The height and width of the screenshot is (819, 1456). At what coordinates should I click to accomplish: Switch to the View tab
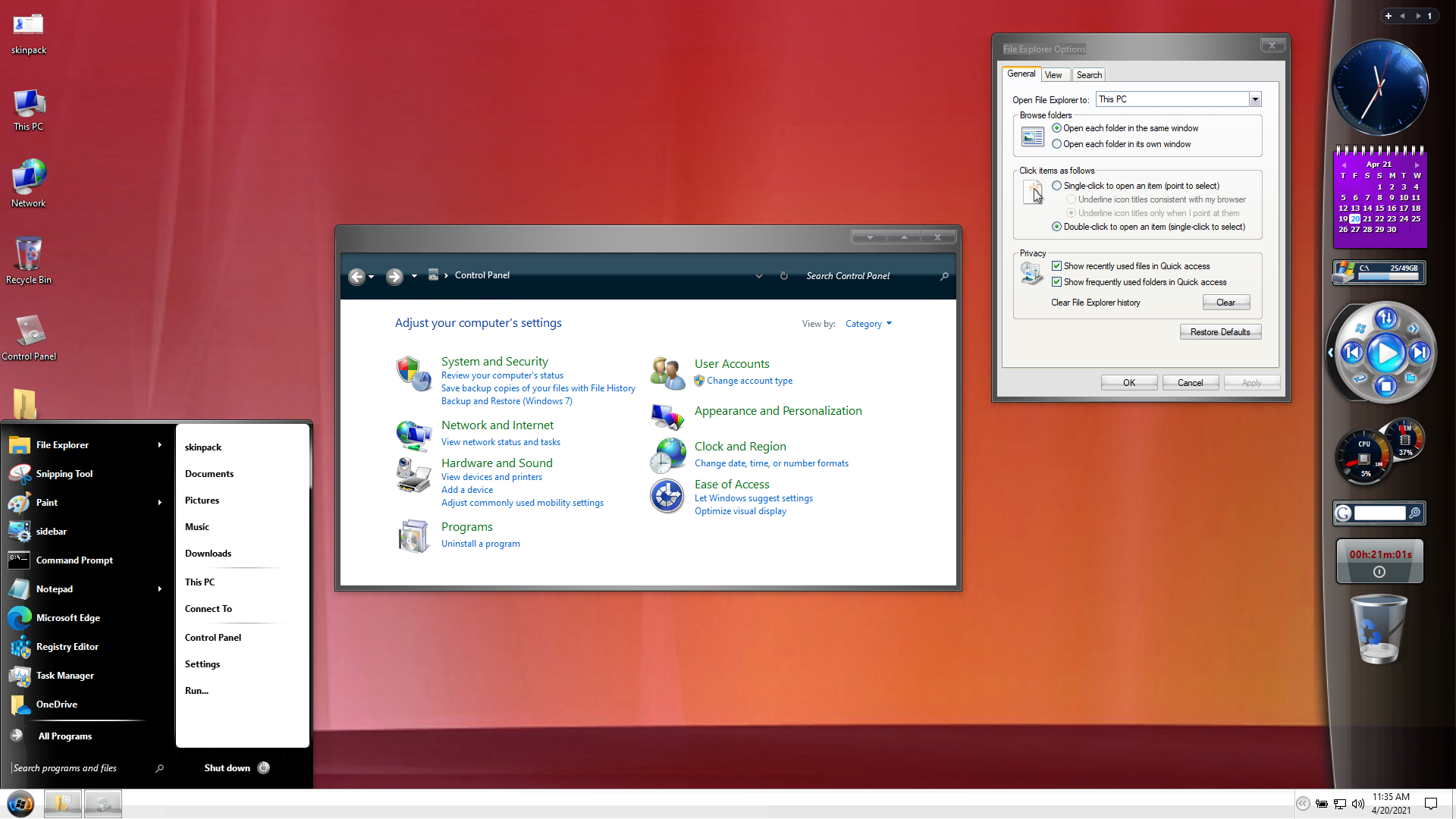pyautogui.click(x=1053, y=75)
